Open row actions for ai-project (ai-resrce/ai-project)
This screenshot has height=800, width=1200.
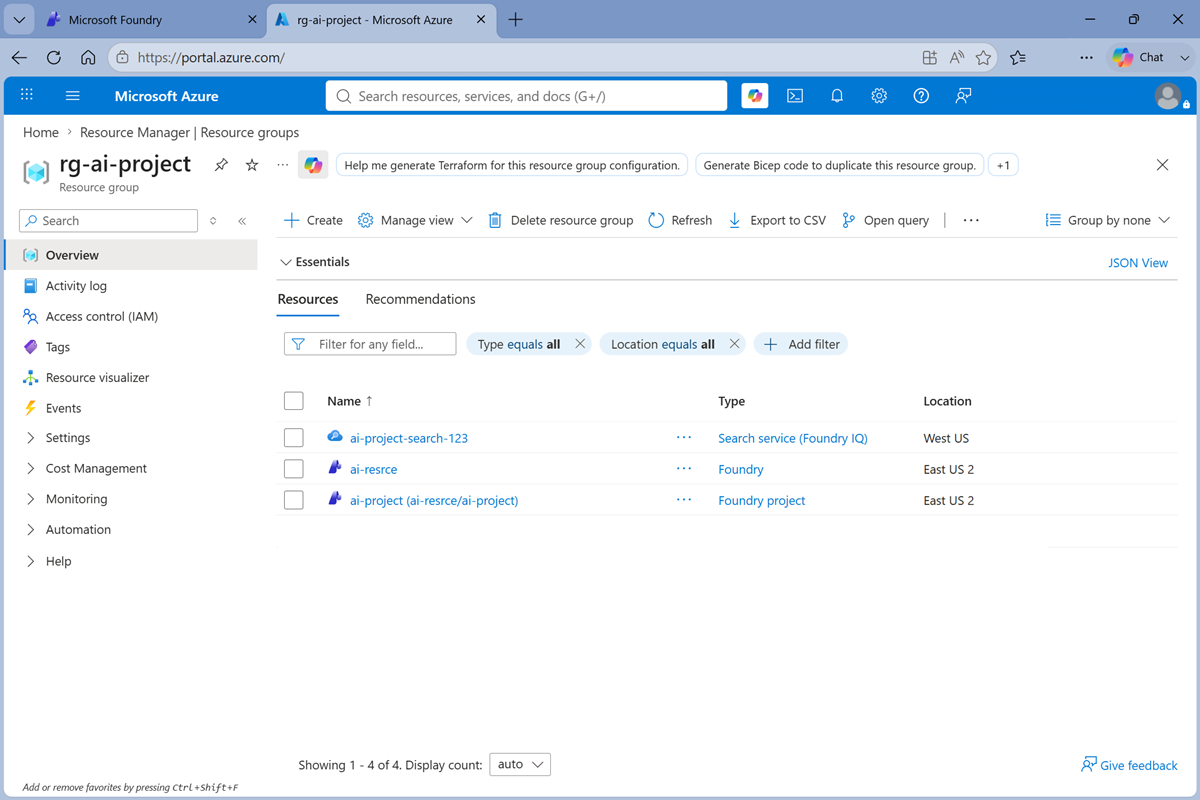[x=684, y=500]
